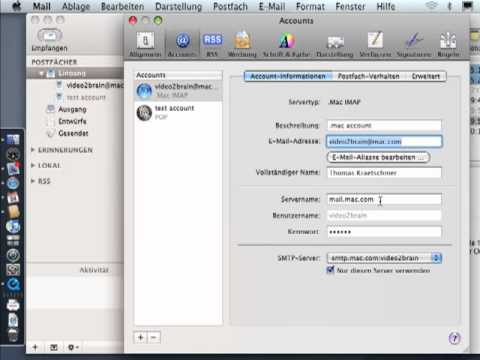480x360 pixels.
Task: Click the Bluetooth status icon in menu bar
Action: (450, 6)
